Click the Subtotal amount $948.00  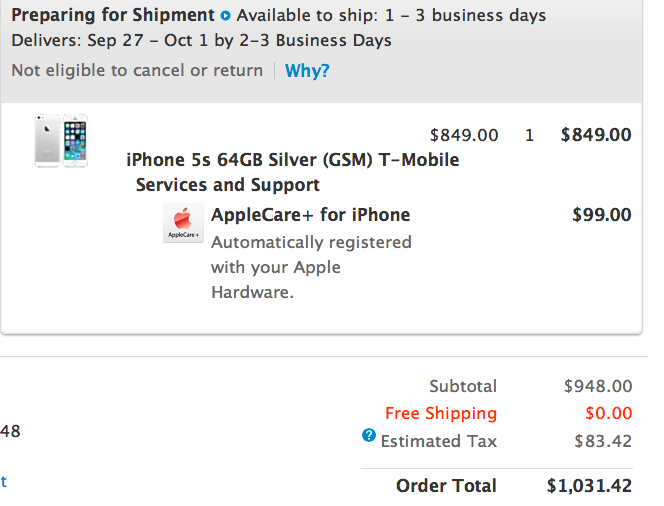[597, 386]
